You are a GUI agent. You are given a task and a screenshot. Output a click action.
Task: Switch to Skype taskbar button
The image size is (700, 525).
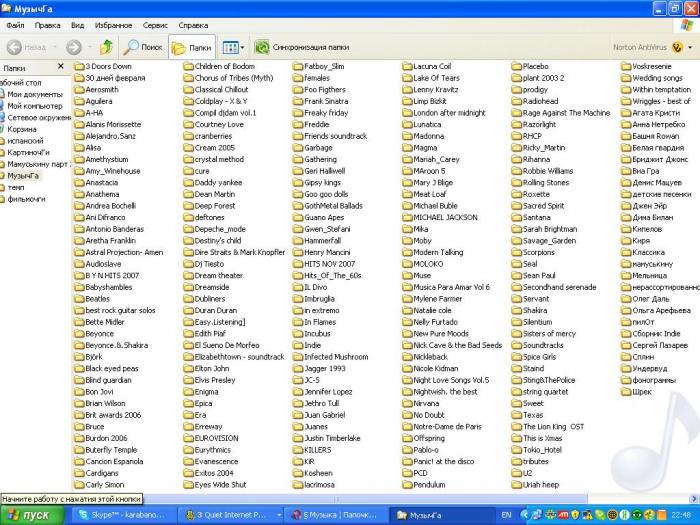pos(123,515)
